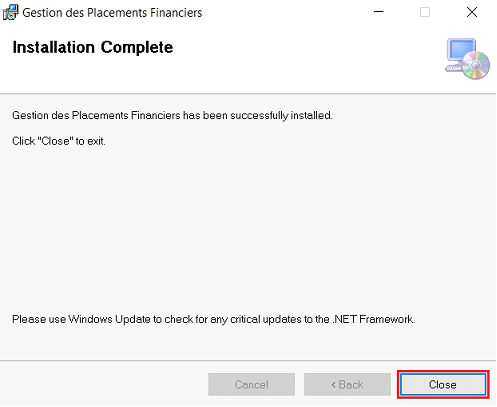
Task: Minimize the installer window
Action: (378, 12)
